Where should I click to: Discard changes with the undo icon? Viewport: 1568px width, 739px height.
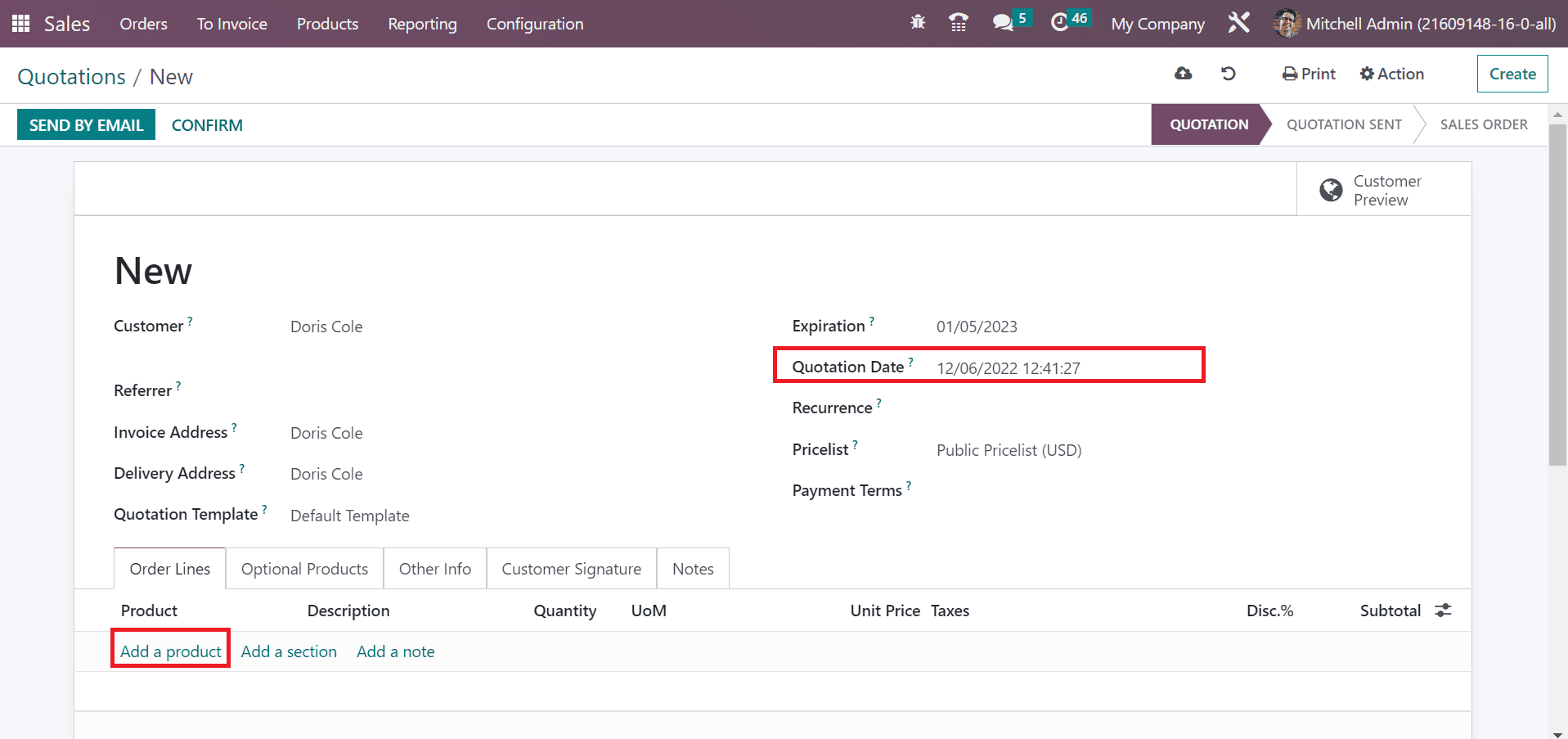click(x=1229, y=74)
